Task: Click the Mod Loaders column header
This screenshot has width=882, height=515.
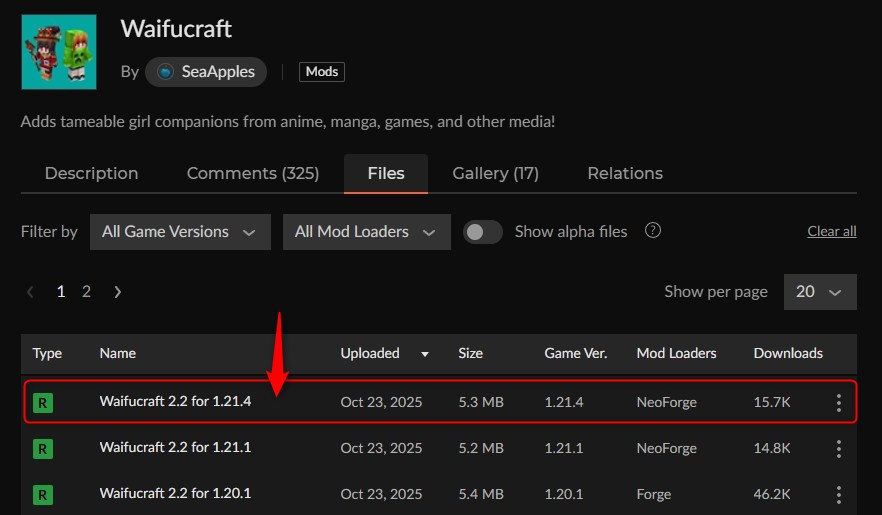Action: pos(676,353)
